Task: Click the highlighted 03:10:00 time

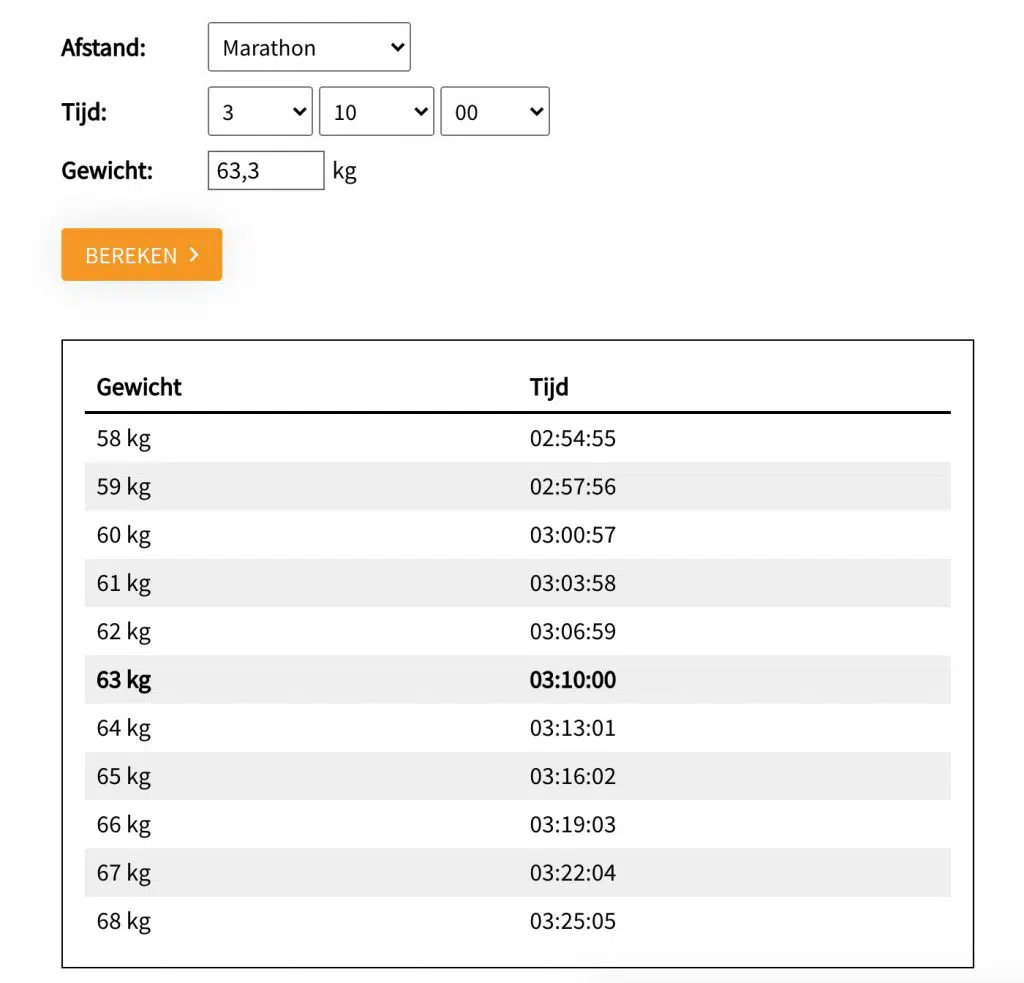Action: tap(573, 680)
